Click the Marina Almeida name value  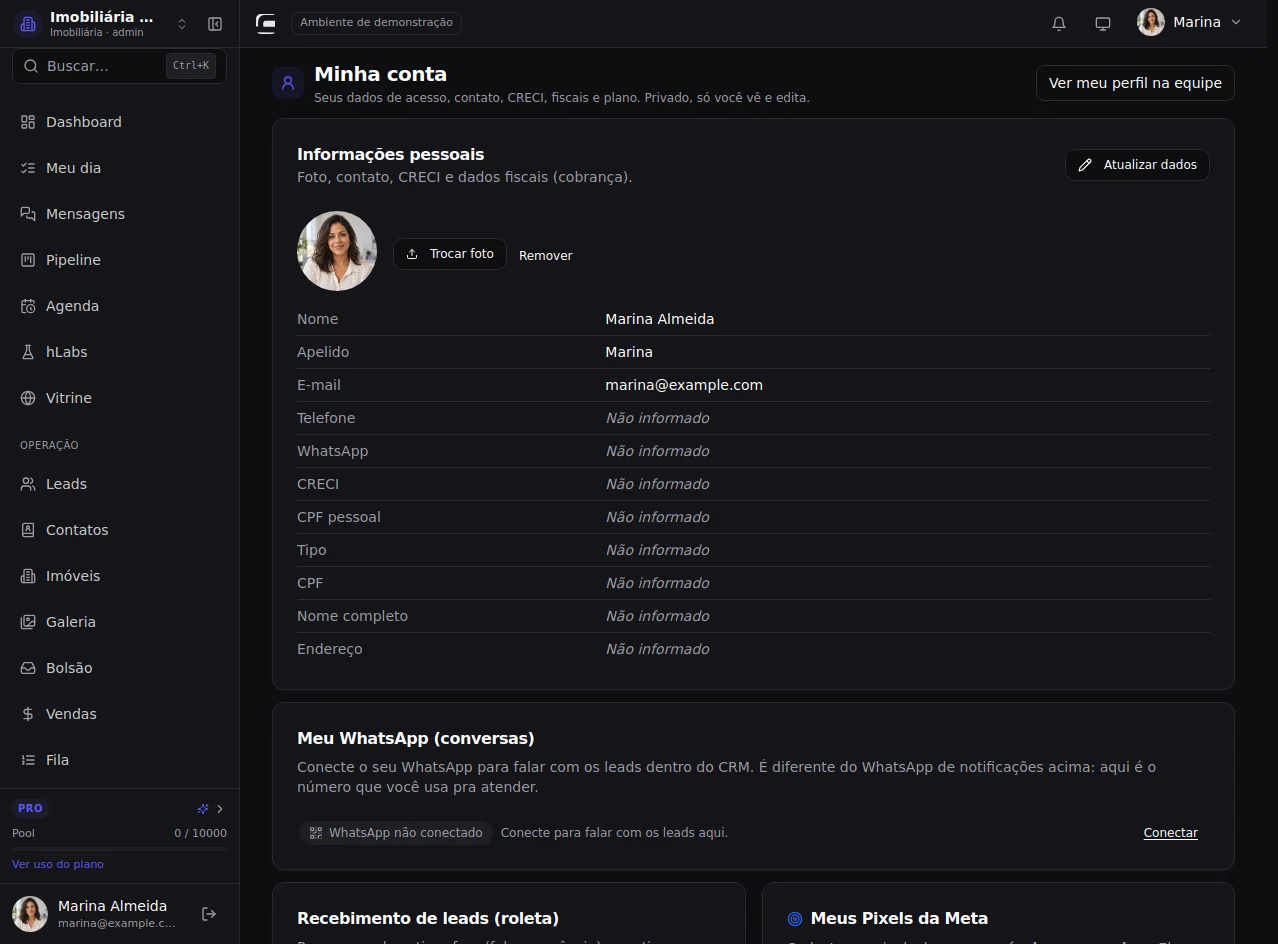coord(660,319)
